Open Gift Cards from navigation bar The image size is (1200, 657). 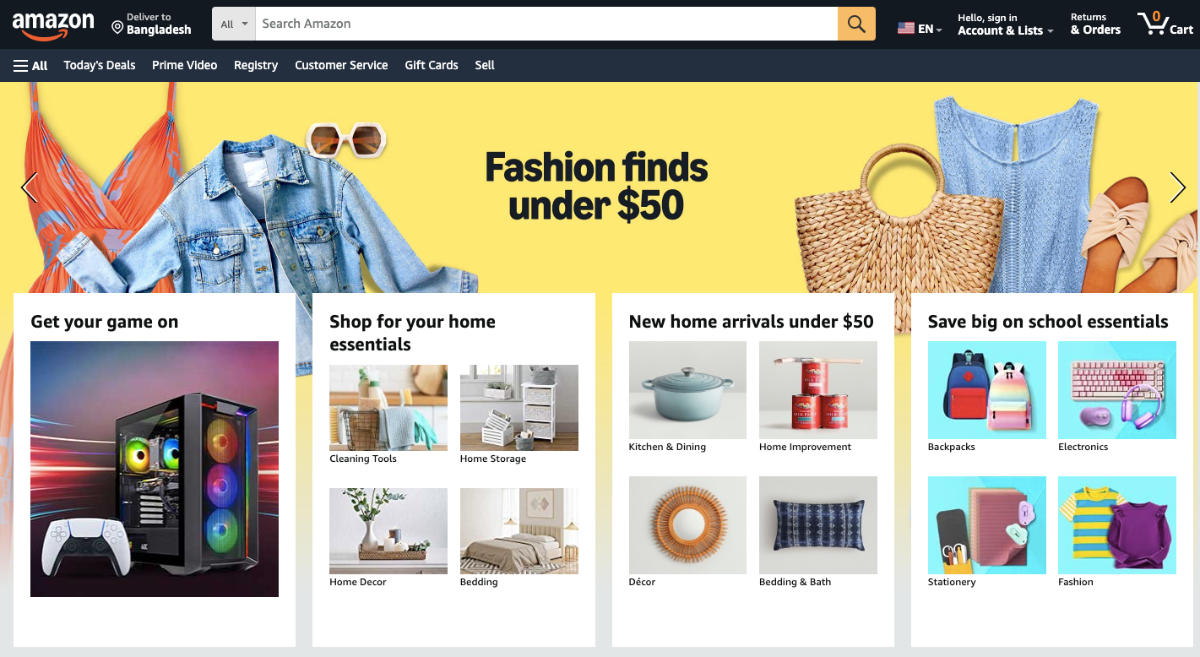(x=431, y=65)
